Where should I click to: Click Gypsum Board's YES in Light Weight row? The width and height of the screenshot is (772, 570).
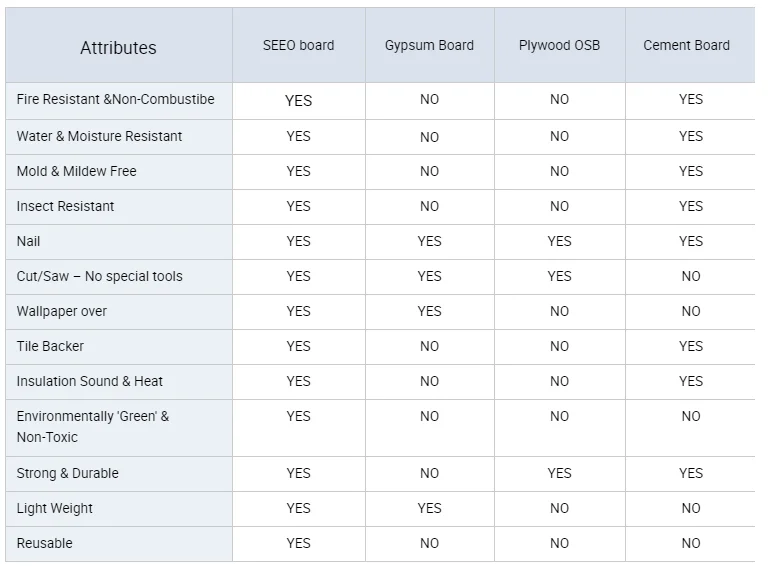pyautogui.click(x=429, y=508)
